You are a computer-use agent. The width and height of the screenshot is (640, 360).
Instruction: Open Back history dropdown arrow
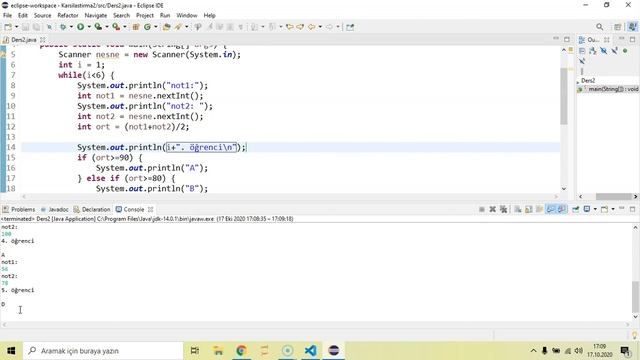click(320, 27)
